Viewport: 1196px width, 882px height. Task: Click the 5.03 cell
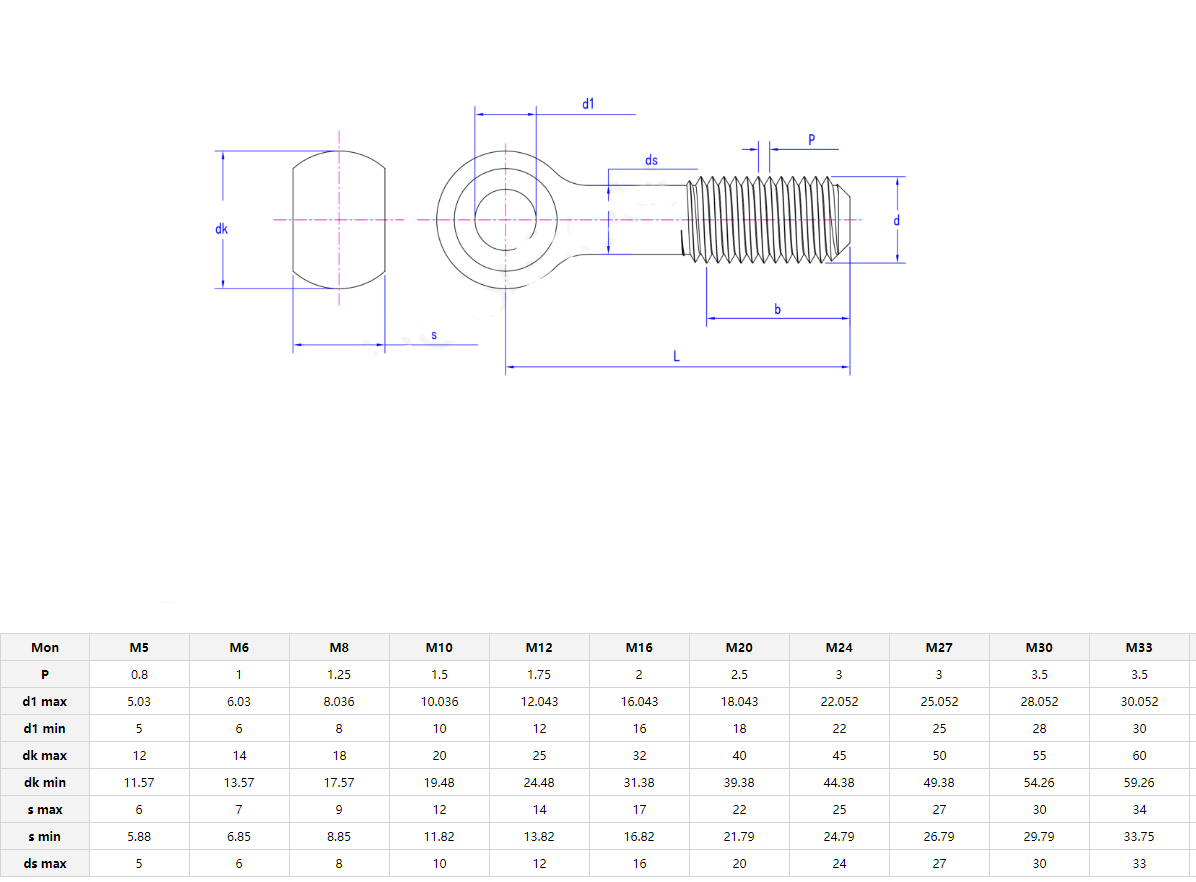point(139,701)
